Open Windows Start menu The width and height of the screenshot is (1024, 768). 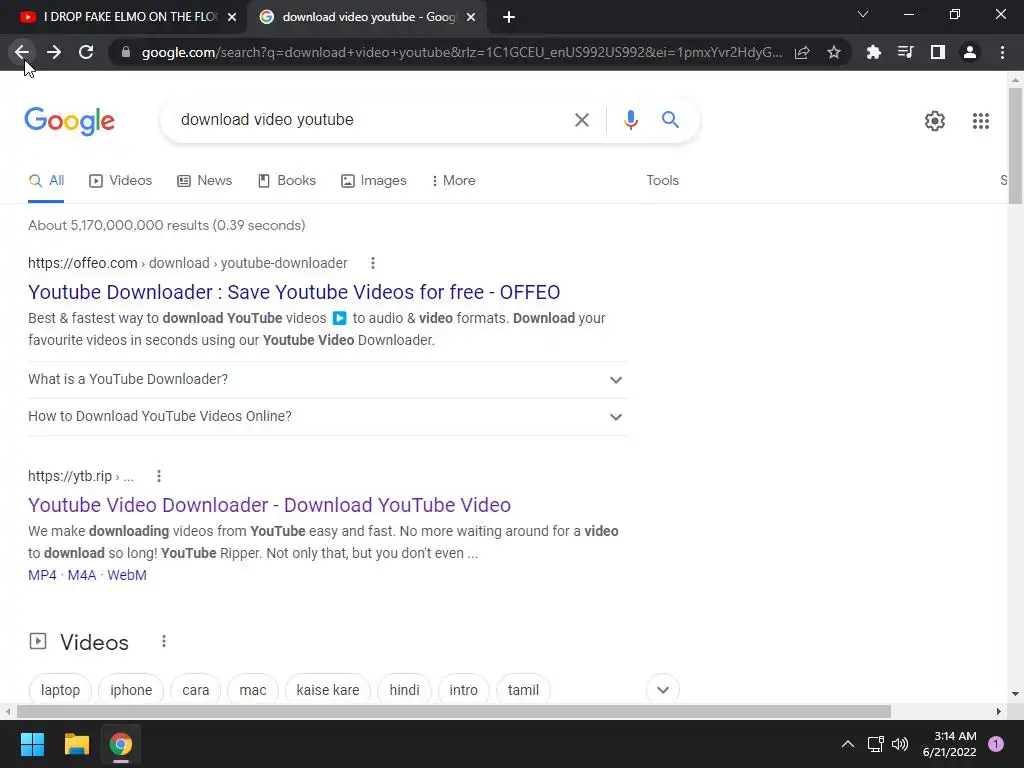pos(32,744)
